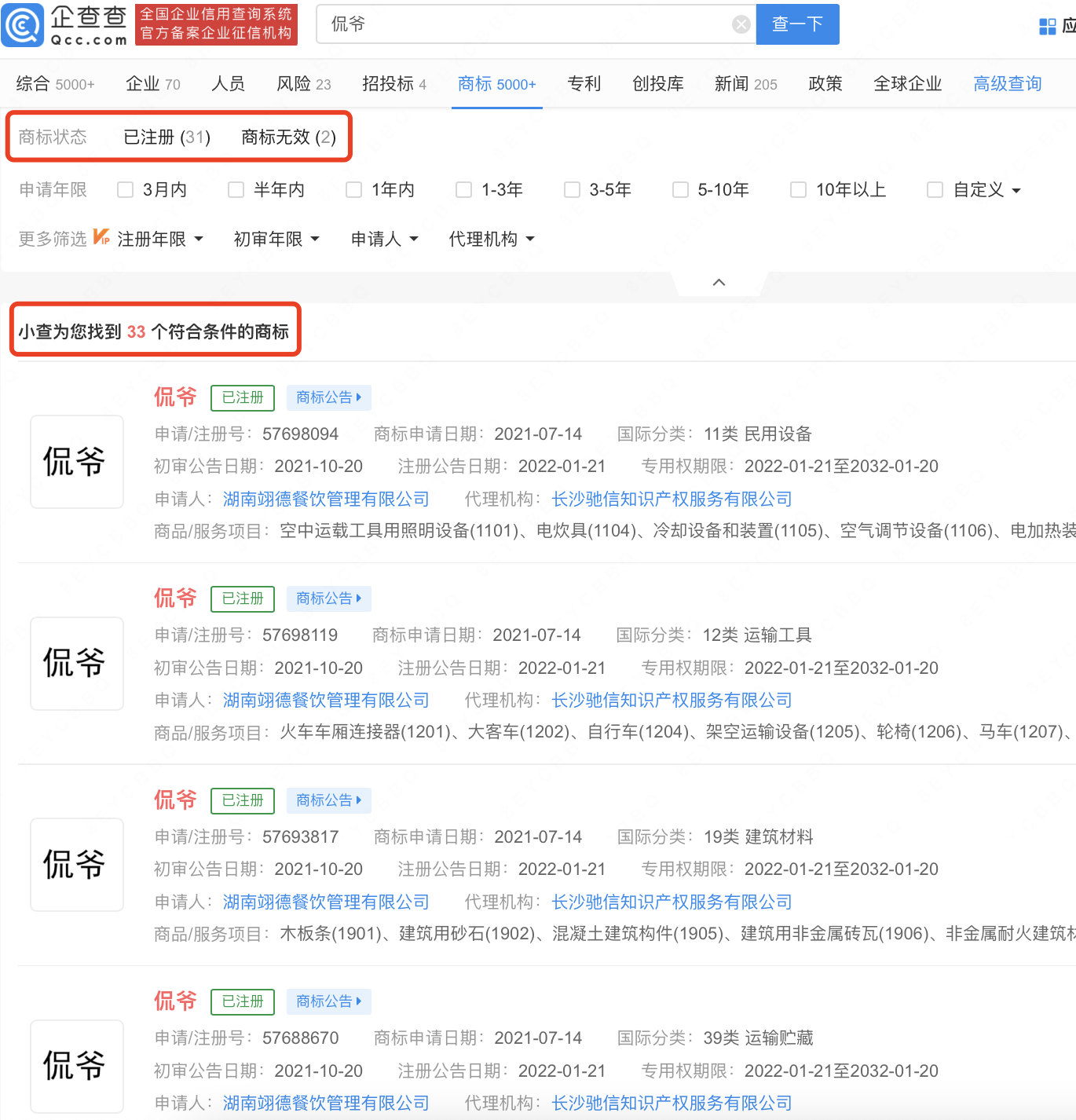
Task: Open applicant 湖南翊德餐饮管理有限公司 in record 57693817
Action: (326, 902)
